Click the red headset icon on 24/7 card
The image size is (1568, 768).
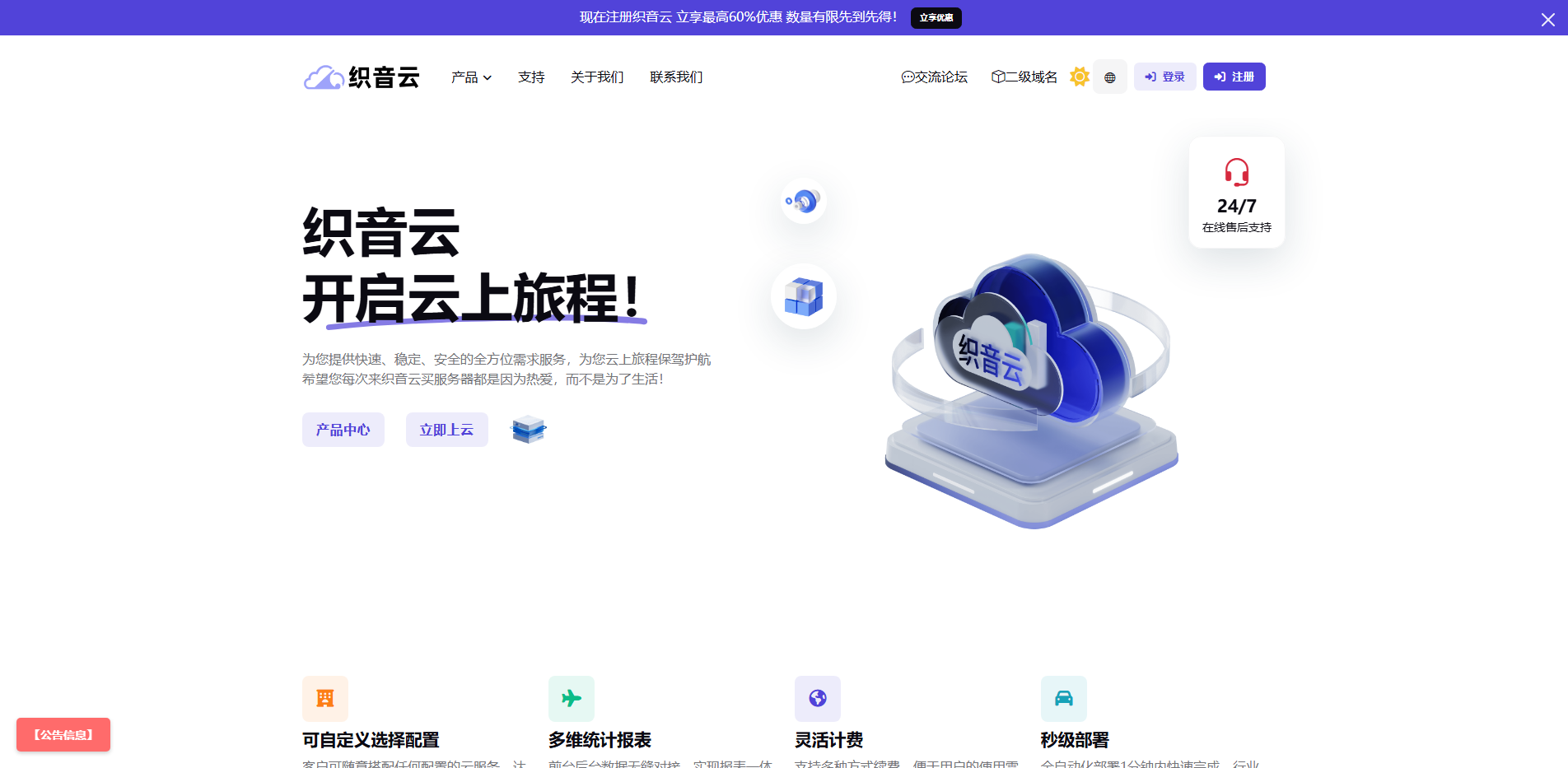[x=1235, y=173]
